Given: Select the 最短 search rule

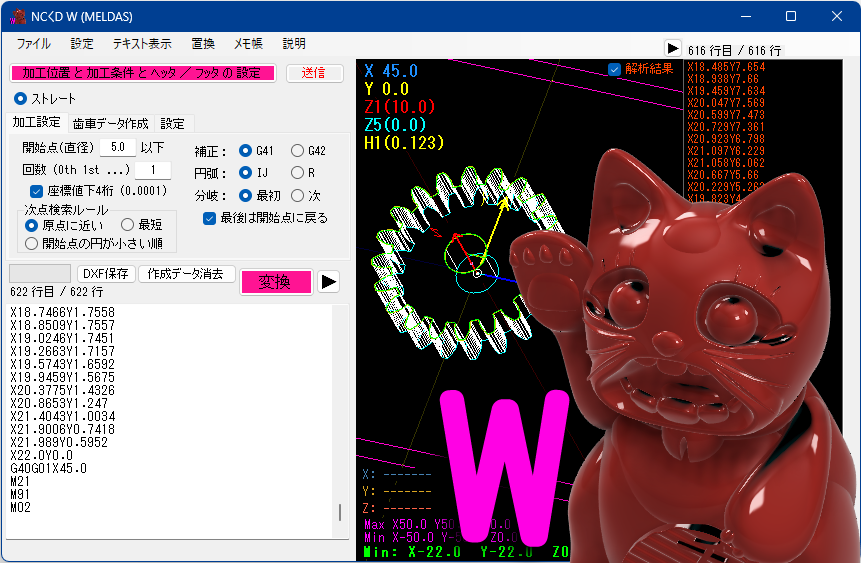Looking at the screenshot, I should [127, 225].
